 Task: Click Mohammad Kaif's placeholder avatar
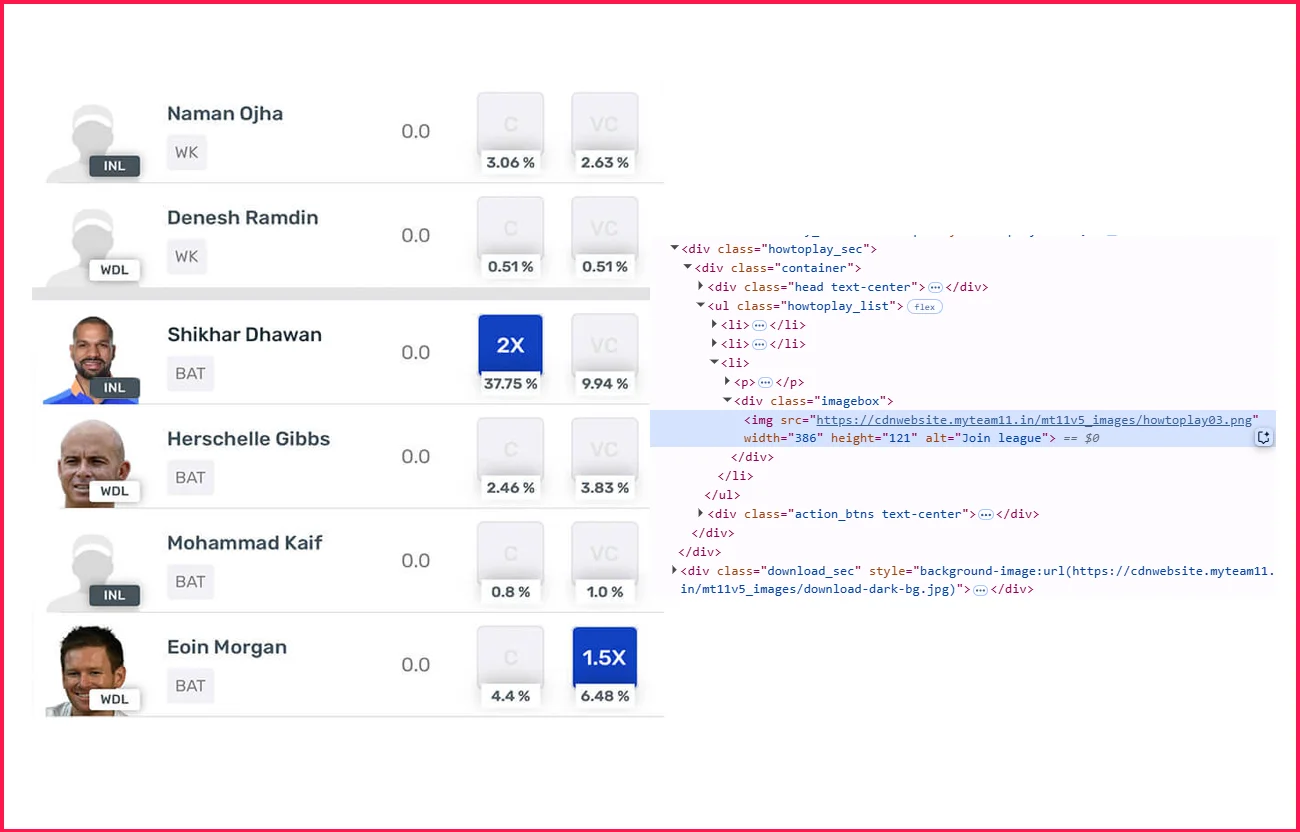click(92, 567)
